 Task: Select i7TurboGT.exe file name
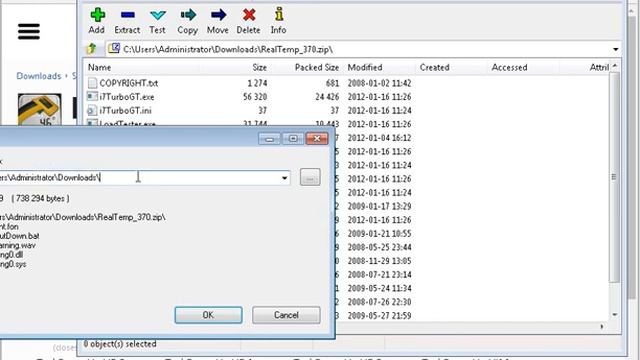[127, 97]
